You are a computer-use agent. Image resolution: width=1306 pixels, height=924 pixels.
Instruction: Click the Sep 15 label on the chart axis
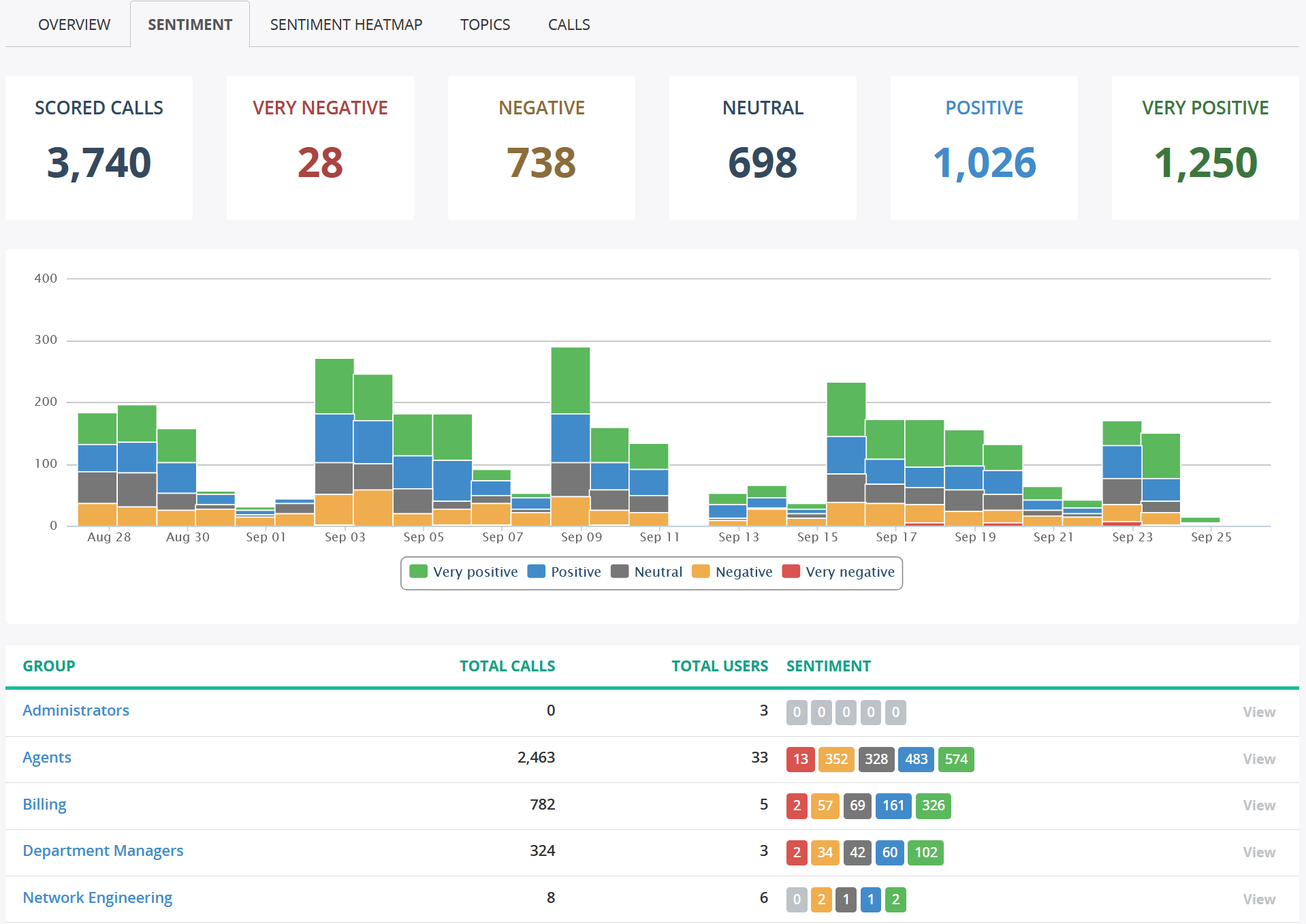(817, 537)
